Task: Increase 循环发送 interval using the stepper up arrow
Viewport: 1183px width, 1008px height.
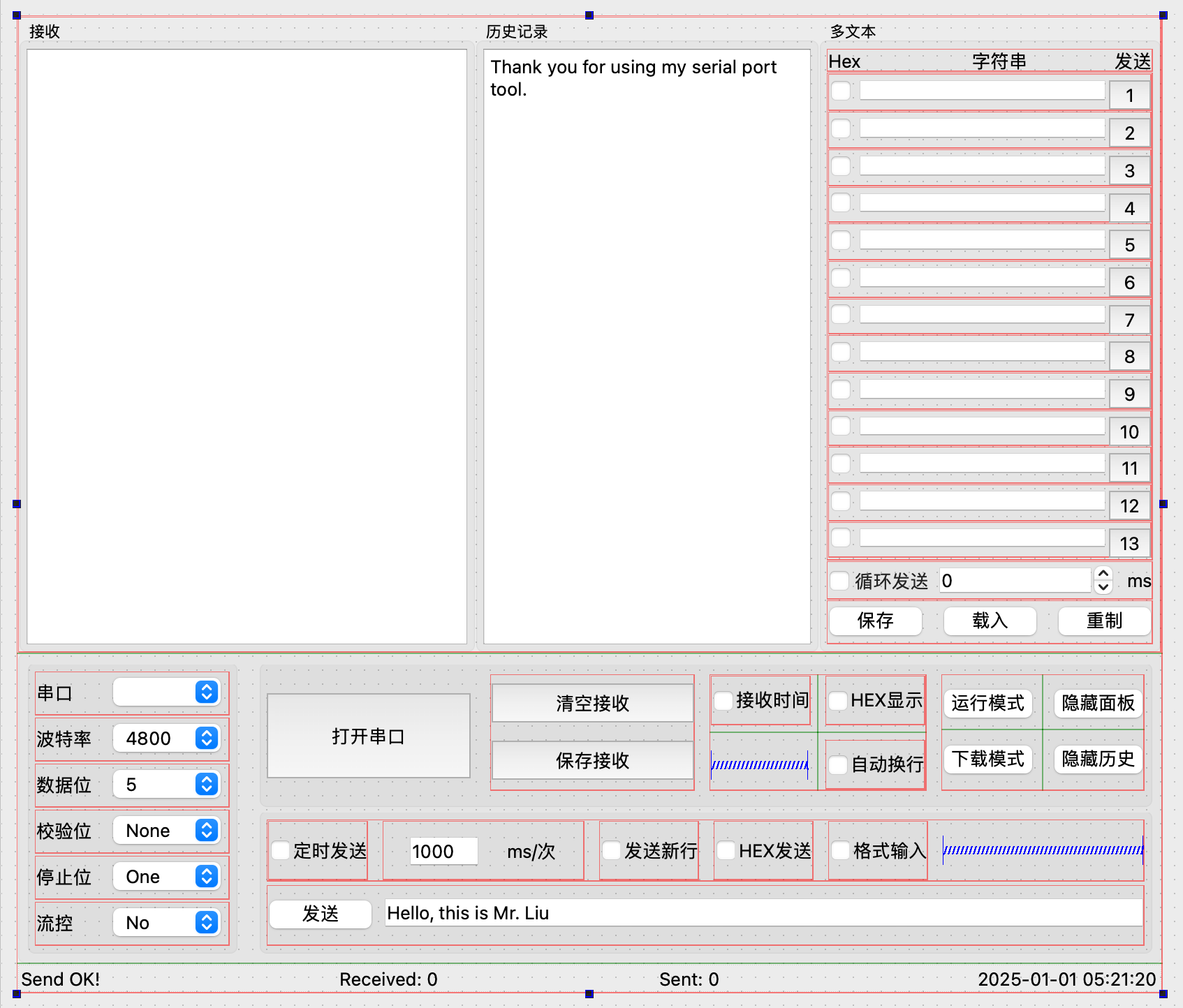Action: 1103,574
